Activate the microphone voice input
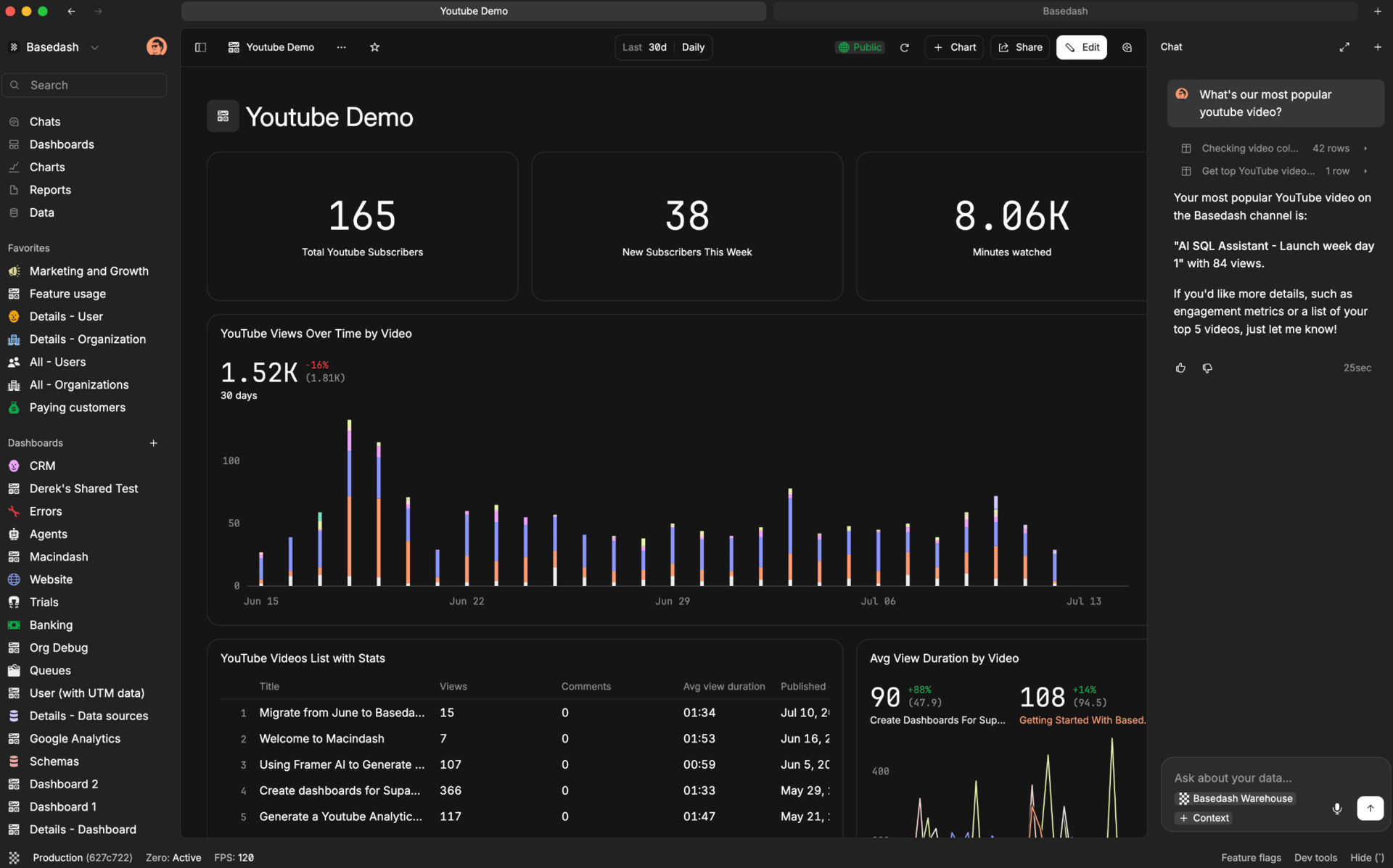Viewport: 1393px width, 868px height. coord(1336,809)
